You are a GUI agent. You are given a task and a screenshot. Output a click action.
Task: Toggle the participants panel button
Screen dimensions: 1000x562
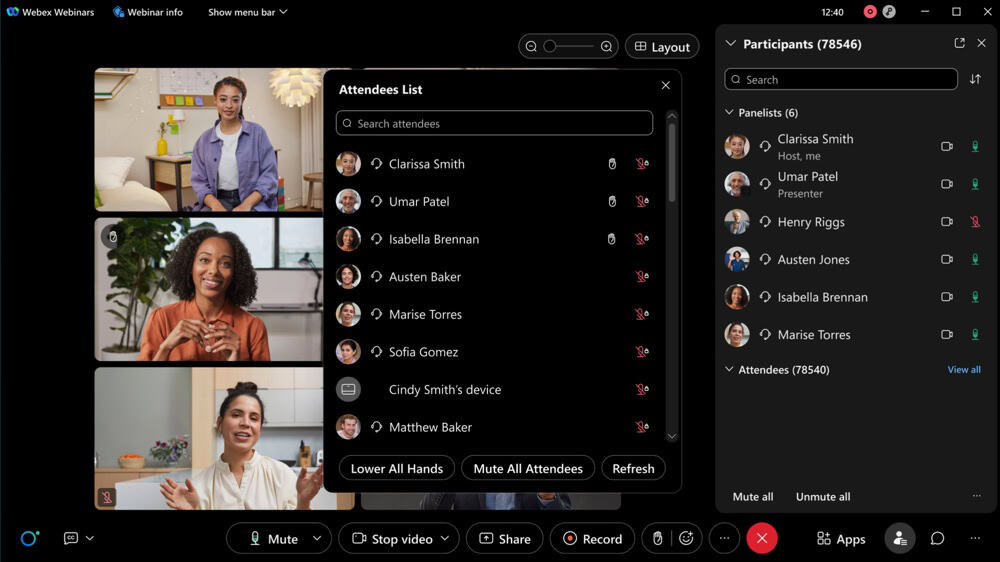[x=899, y=538]
